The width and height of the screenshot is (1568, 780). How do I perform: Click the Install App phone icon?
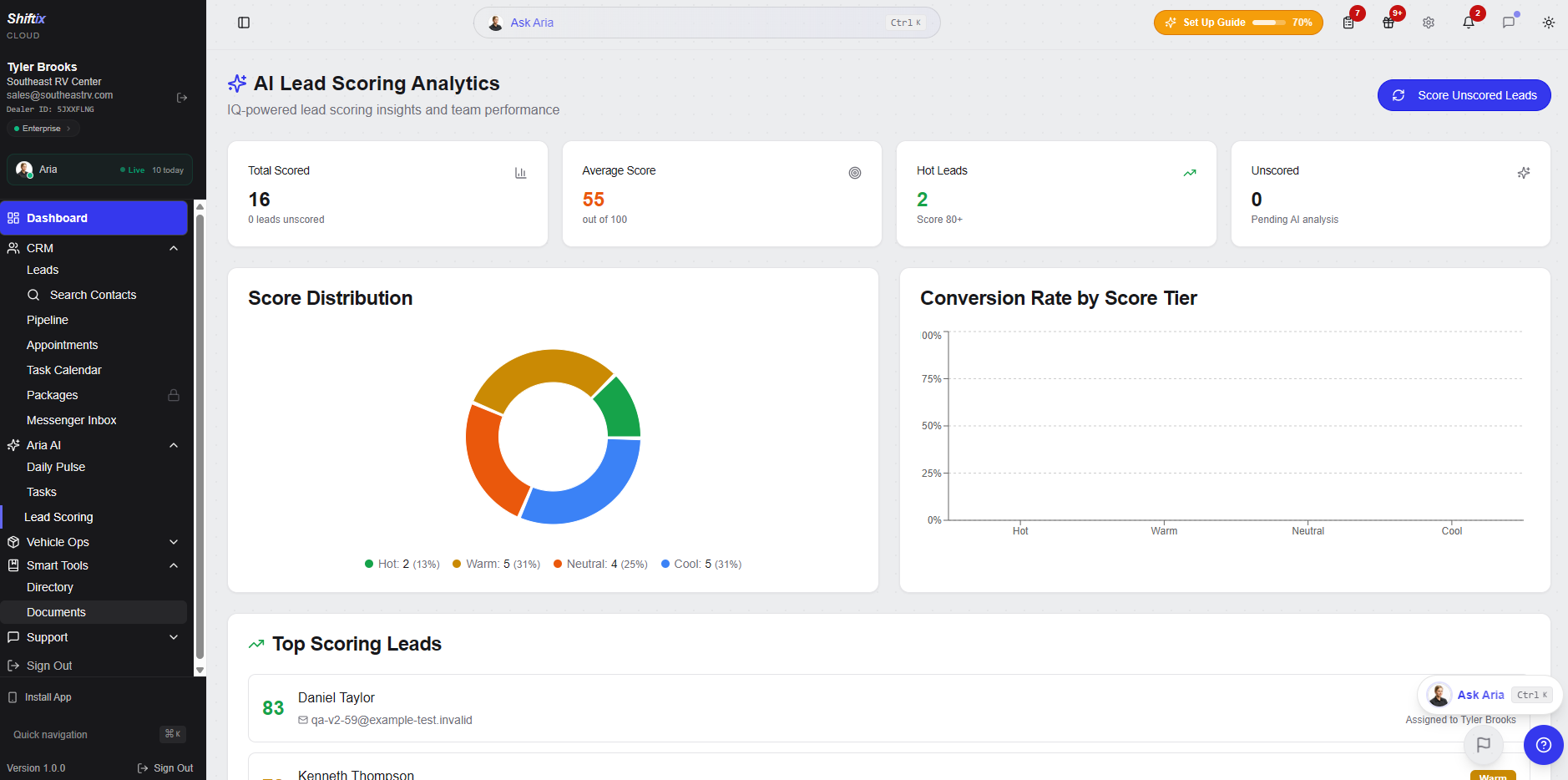click(13, 697)
